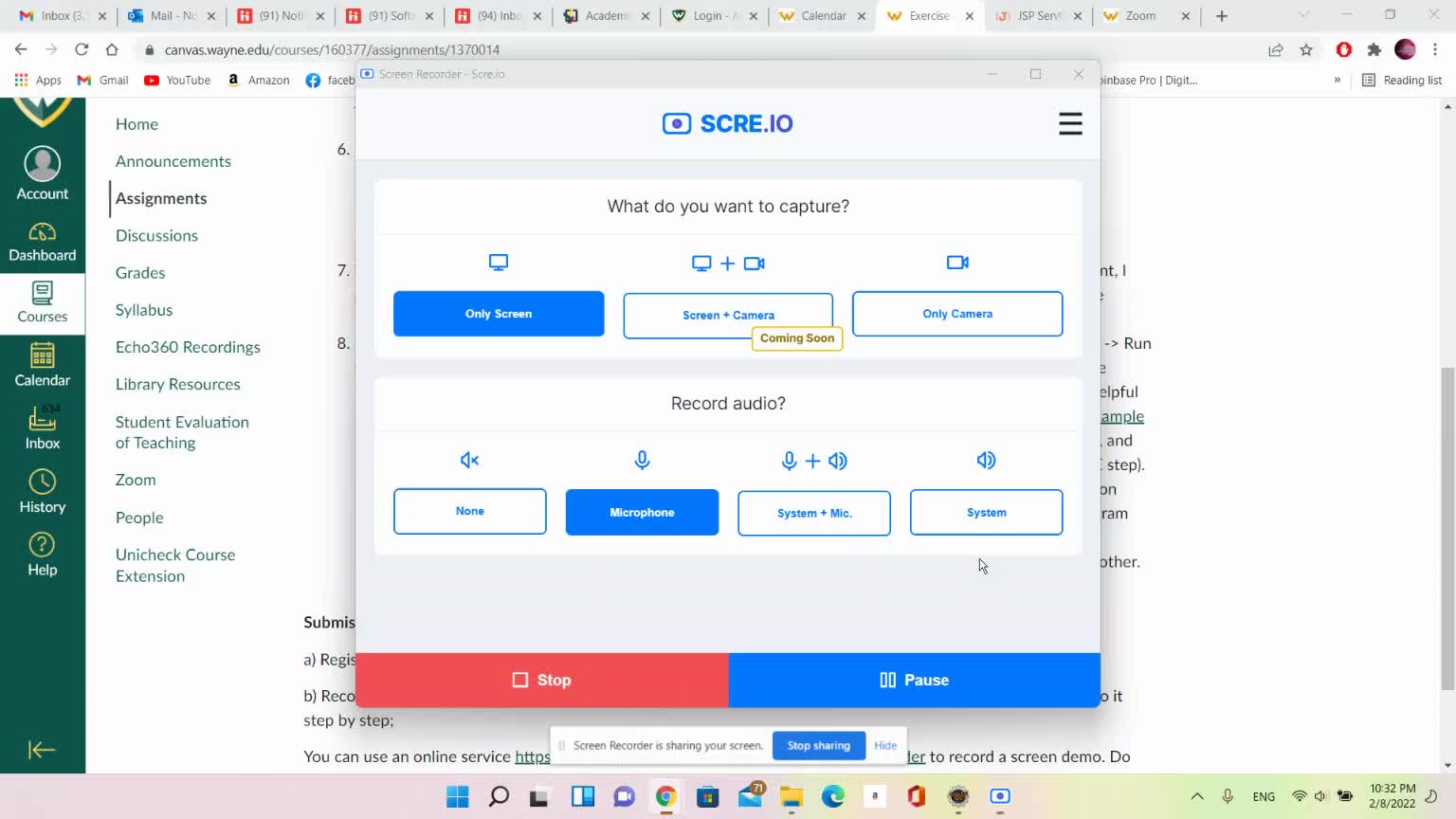Open the SCRE.IO hamburger menu
The height and width of the screenshot is (819, 1456).
[x=1070, y=123]
